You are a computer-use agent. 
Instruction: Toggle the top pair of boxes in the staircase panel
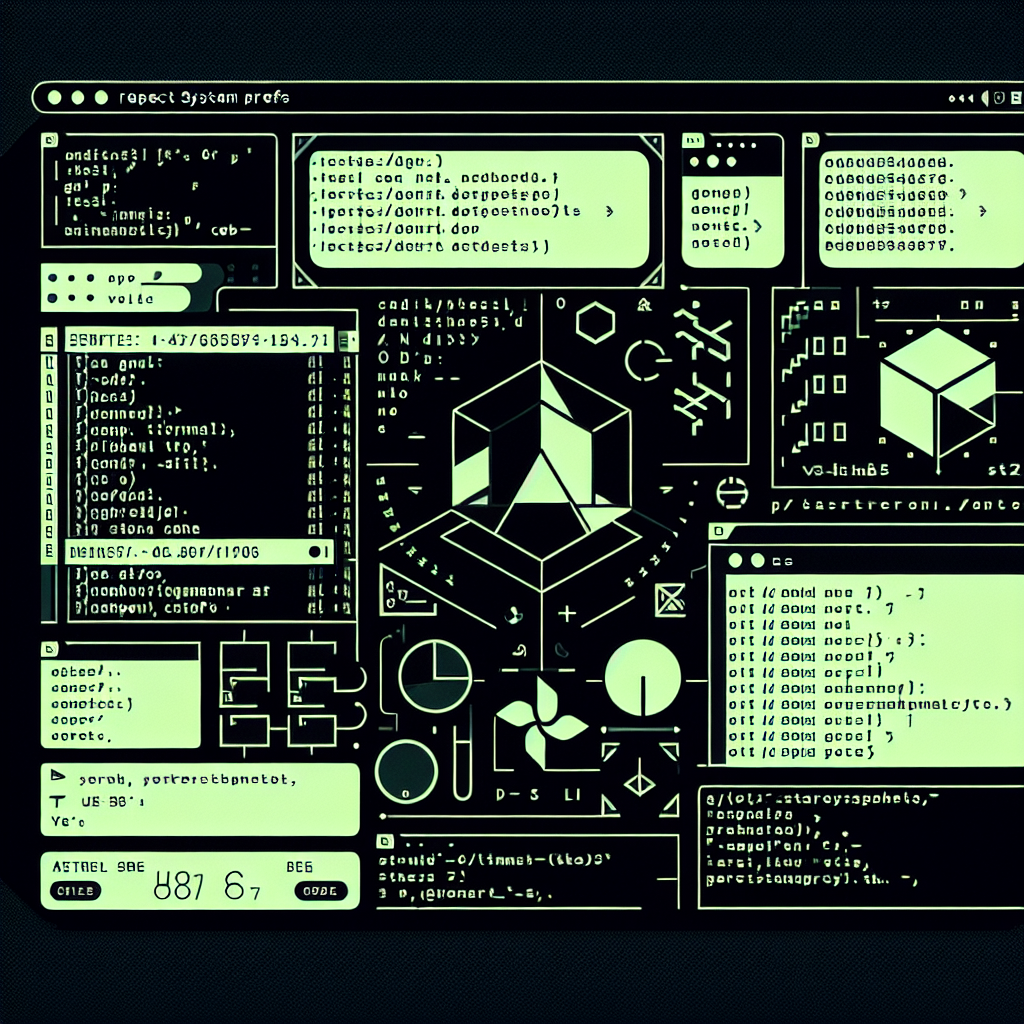point(829,346)
